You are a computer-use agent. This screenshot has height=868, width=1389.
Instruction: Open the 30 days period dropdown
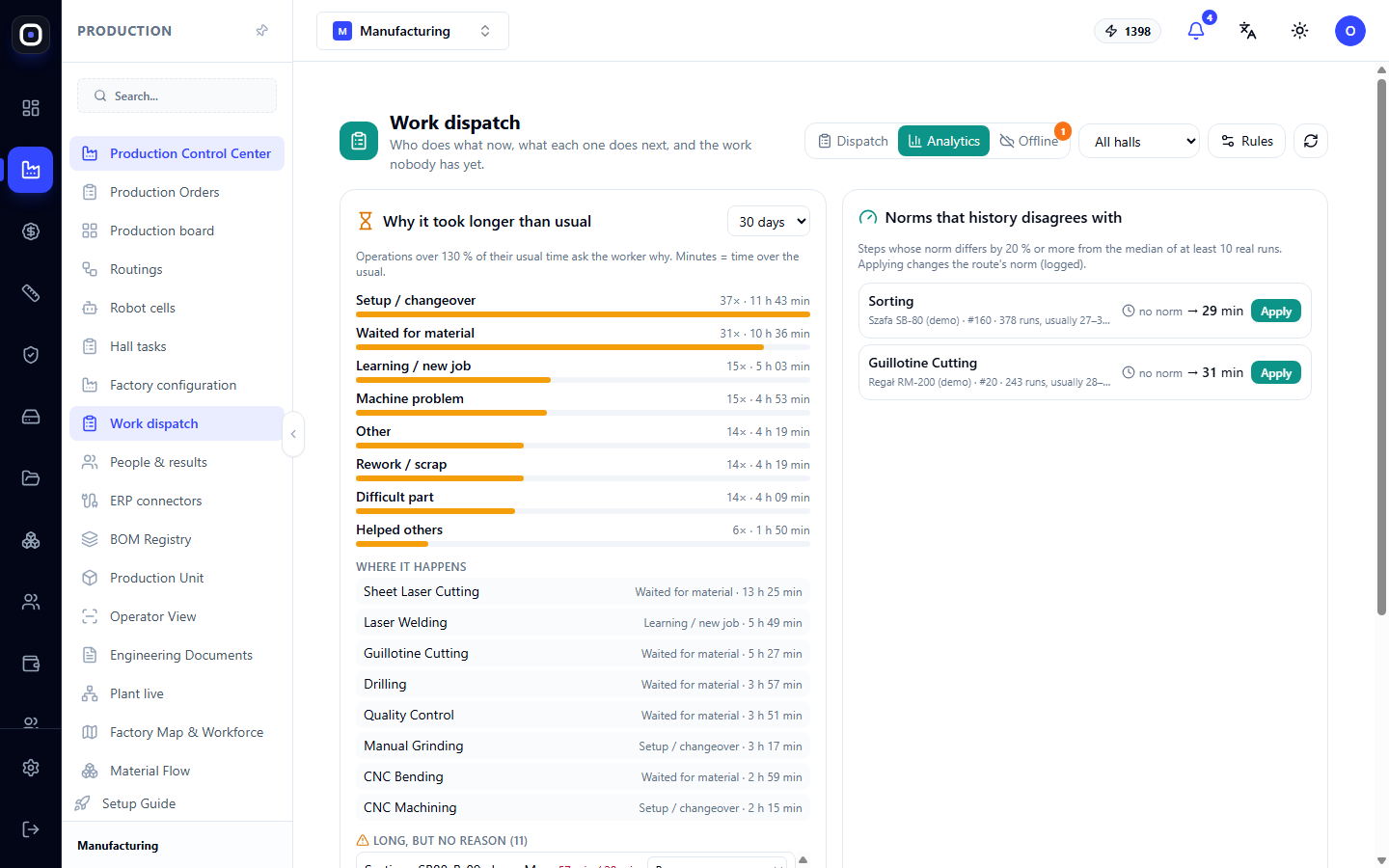tap(769, 222)
